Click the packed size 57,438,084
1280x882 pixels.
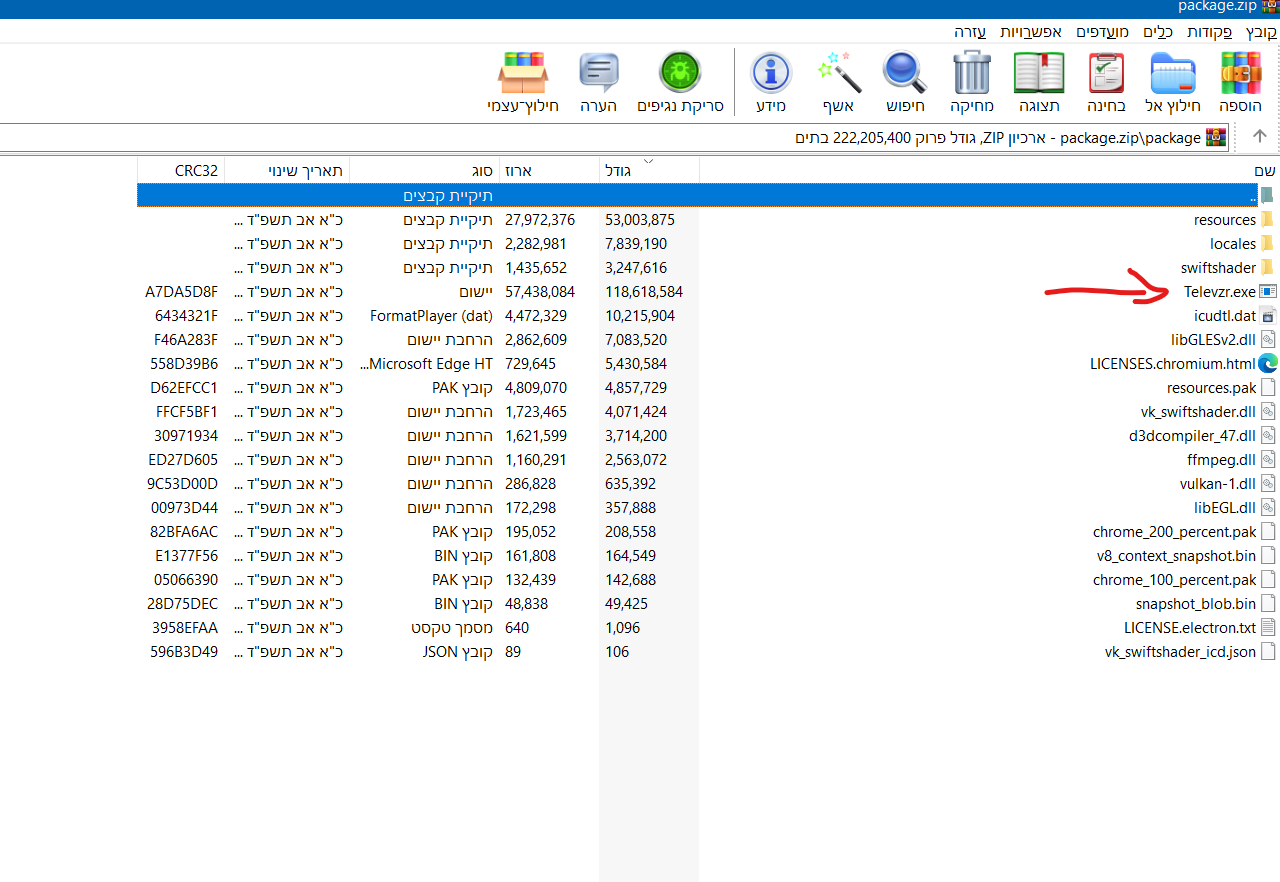tap(540, 291)
